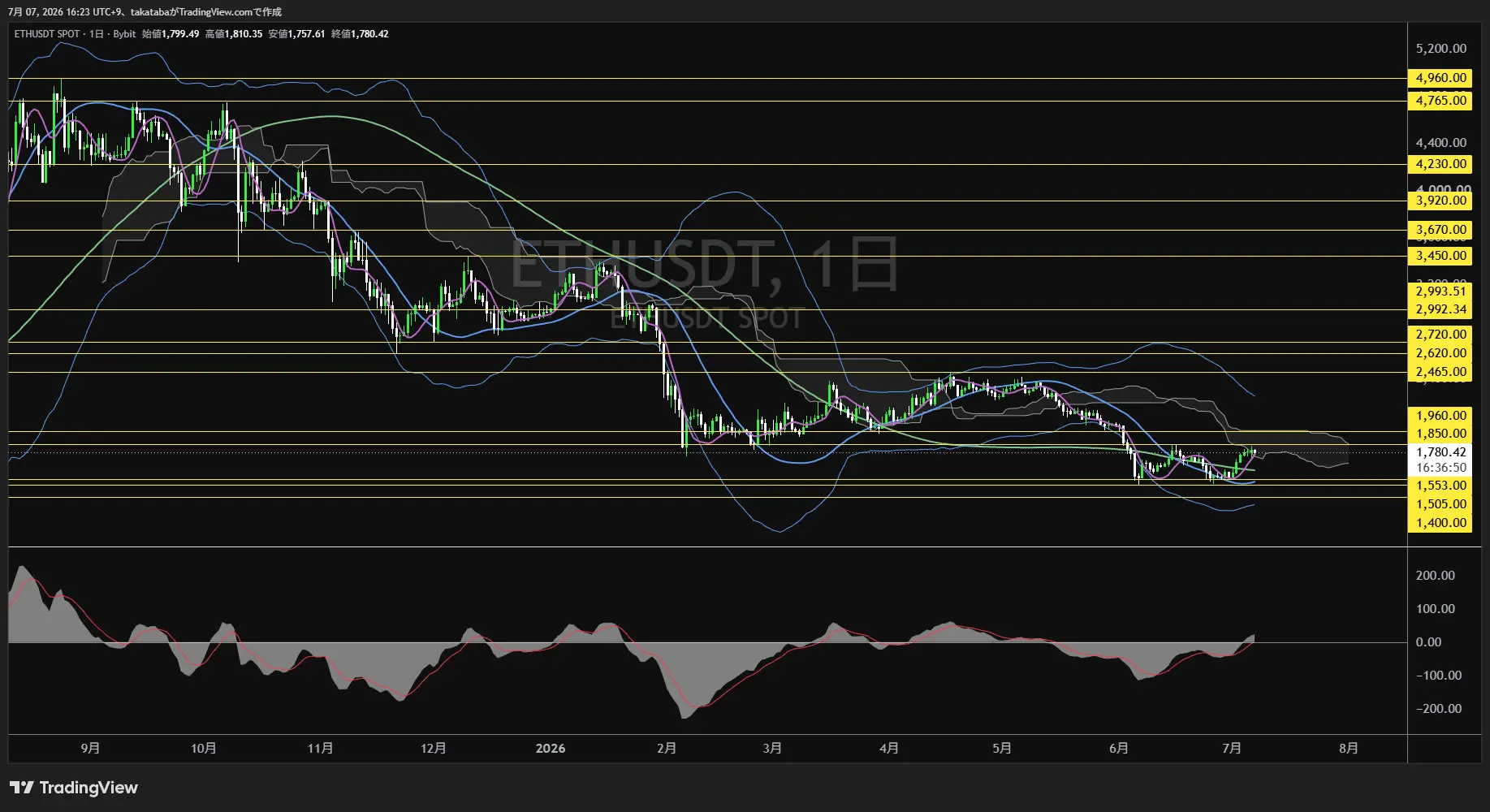Select the 7月 marker on time axis
1490x812 pixels.
[1232, 748]
